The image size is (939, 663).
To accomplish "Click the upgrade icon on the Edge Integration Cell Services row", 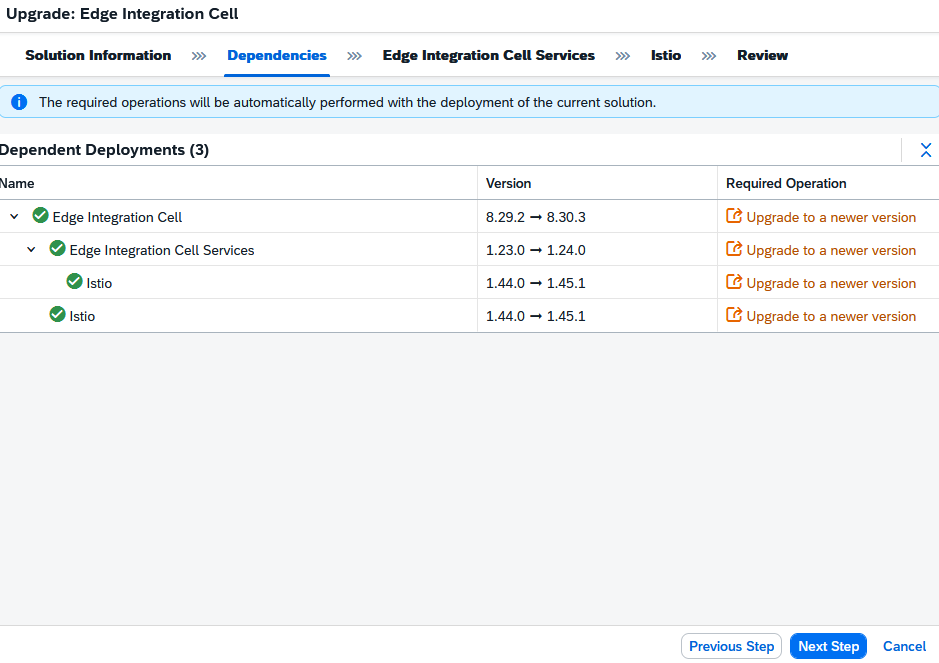I will pyautogui.click(x=733, y=249).
